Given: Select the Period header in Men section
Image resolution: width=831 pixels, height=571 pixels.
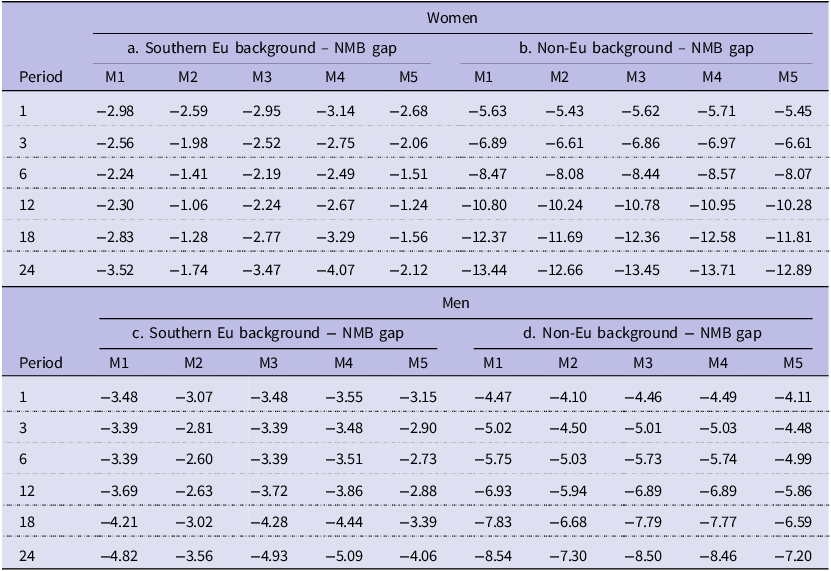Looking at the screenshot, I should click(41, 363).
